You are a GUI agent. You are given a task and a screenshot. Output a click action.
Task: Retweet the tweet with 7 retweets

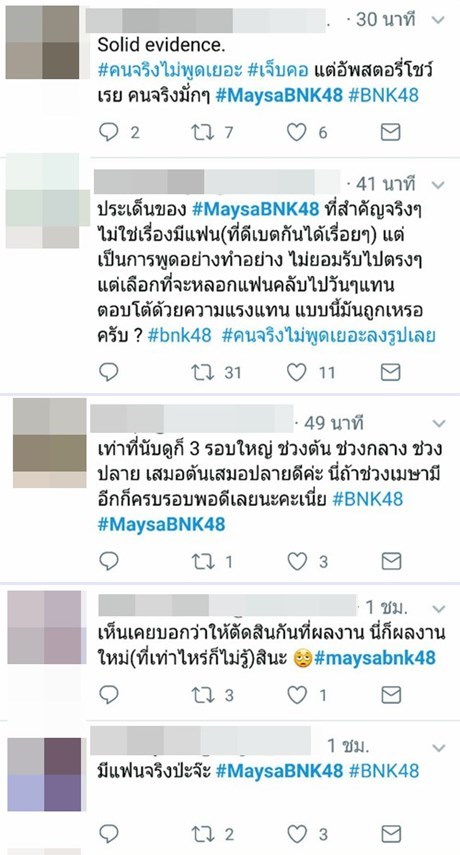tap(203, 132)
